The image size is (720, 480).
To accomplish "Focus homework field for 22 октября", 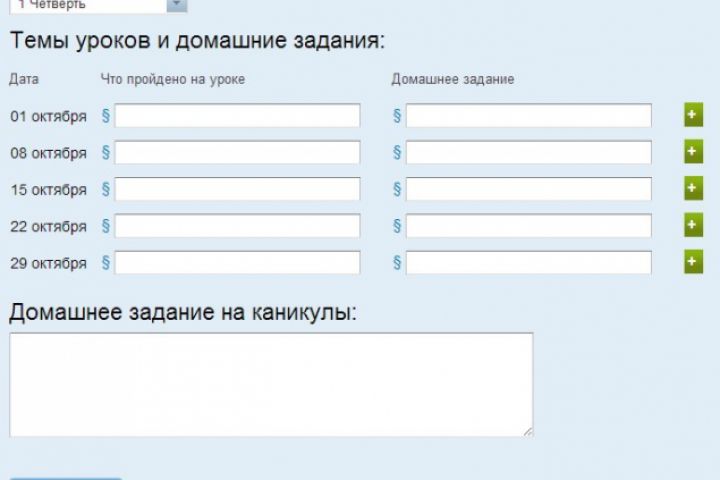I will [x=528, y=226].
